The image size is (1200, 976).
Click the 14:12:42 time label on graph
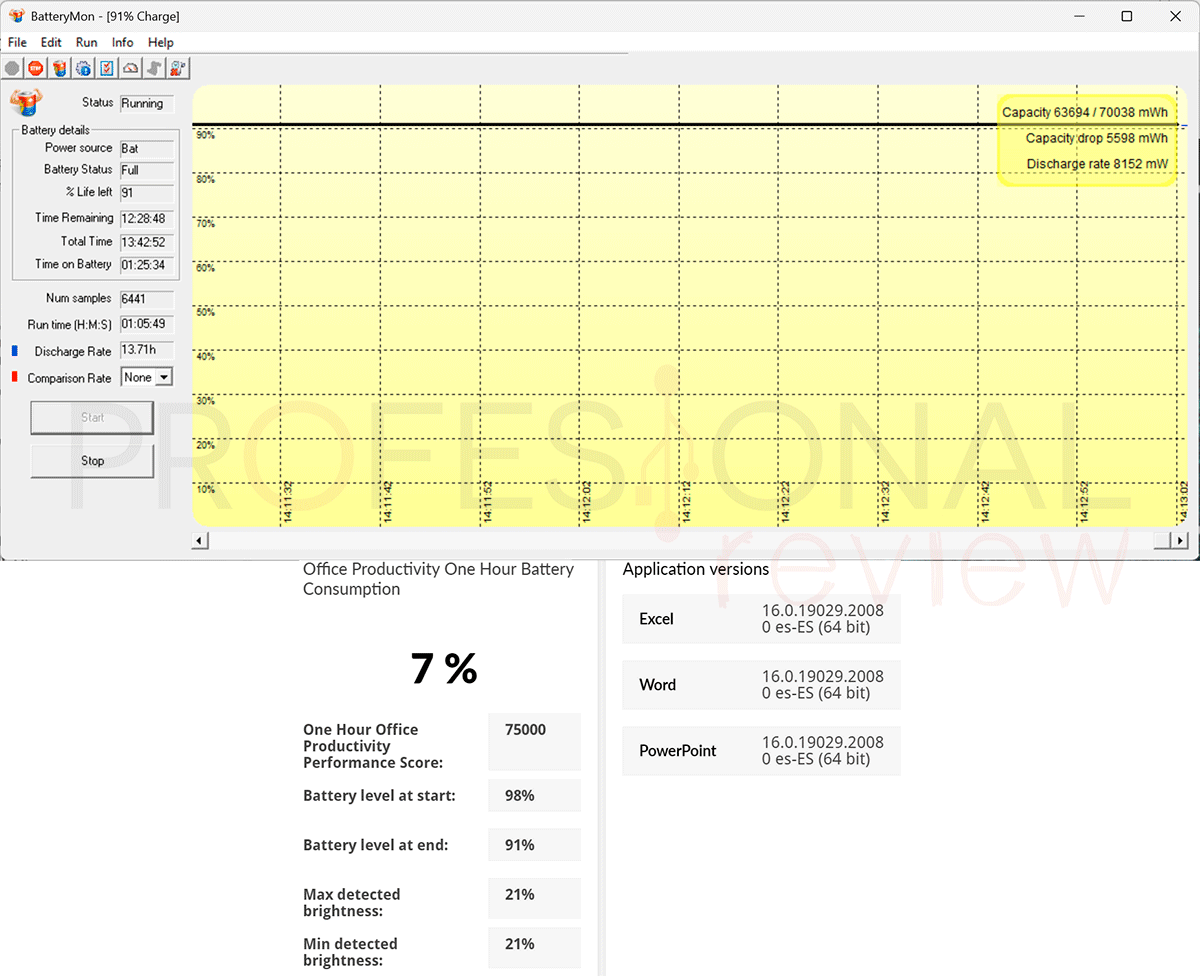985,502
